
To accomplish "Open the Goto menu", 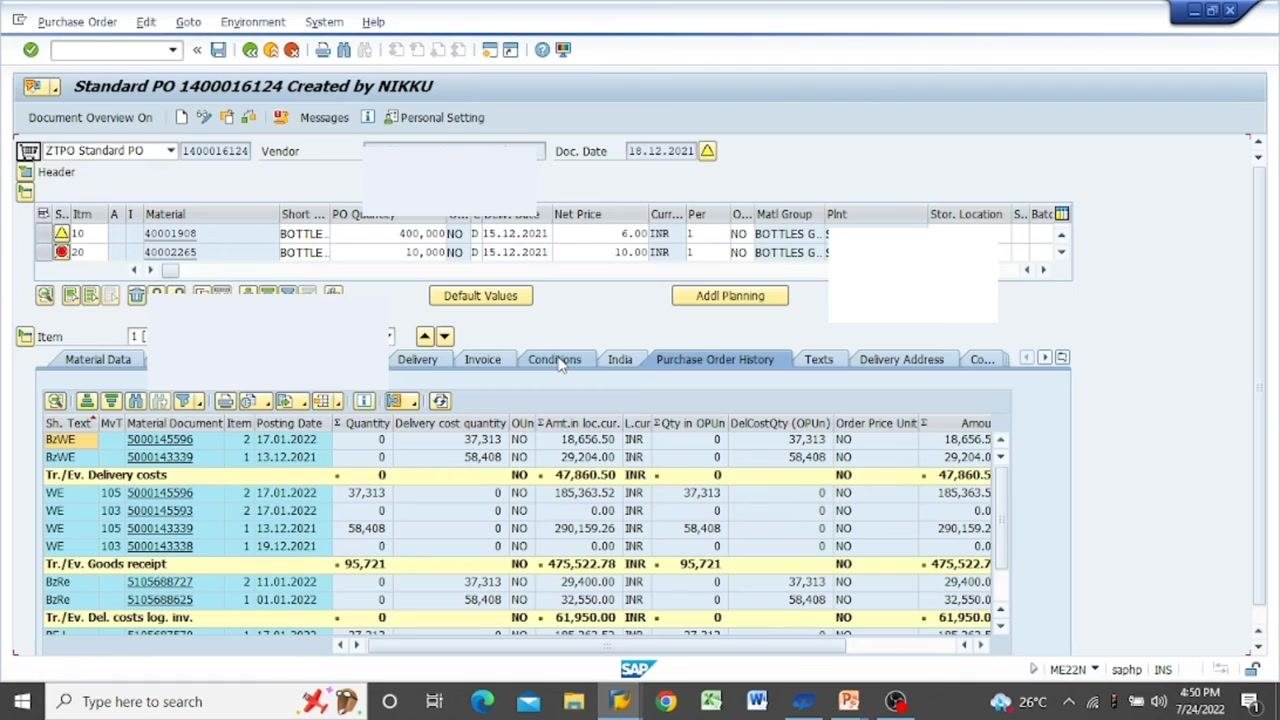I will (x=188, y=22).
